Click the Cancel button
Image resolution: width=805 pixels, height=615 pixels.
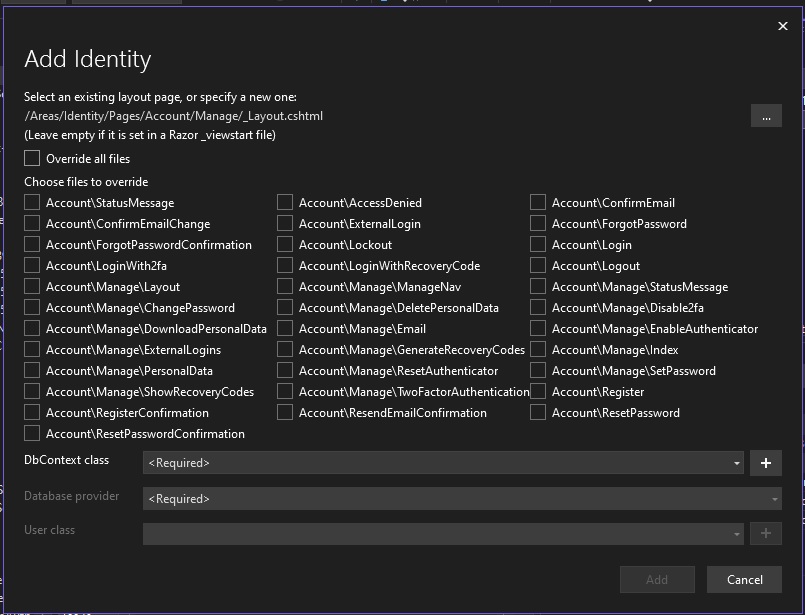[744, 580]
